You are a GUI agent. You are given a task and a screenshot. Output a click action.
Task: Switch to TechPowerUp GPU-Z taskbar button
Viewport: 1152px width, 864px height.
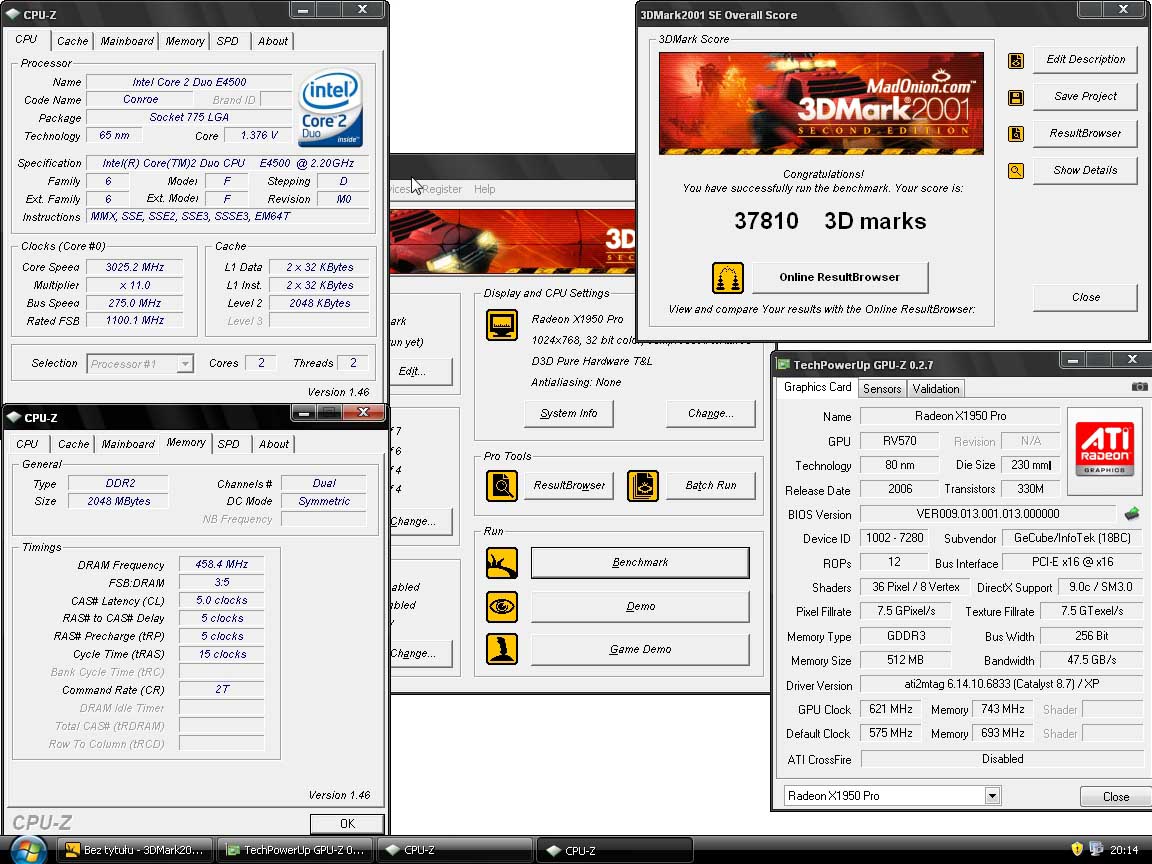pos(295,850)
